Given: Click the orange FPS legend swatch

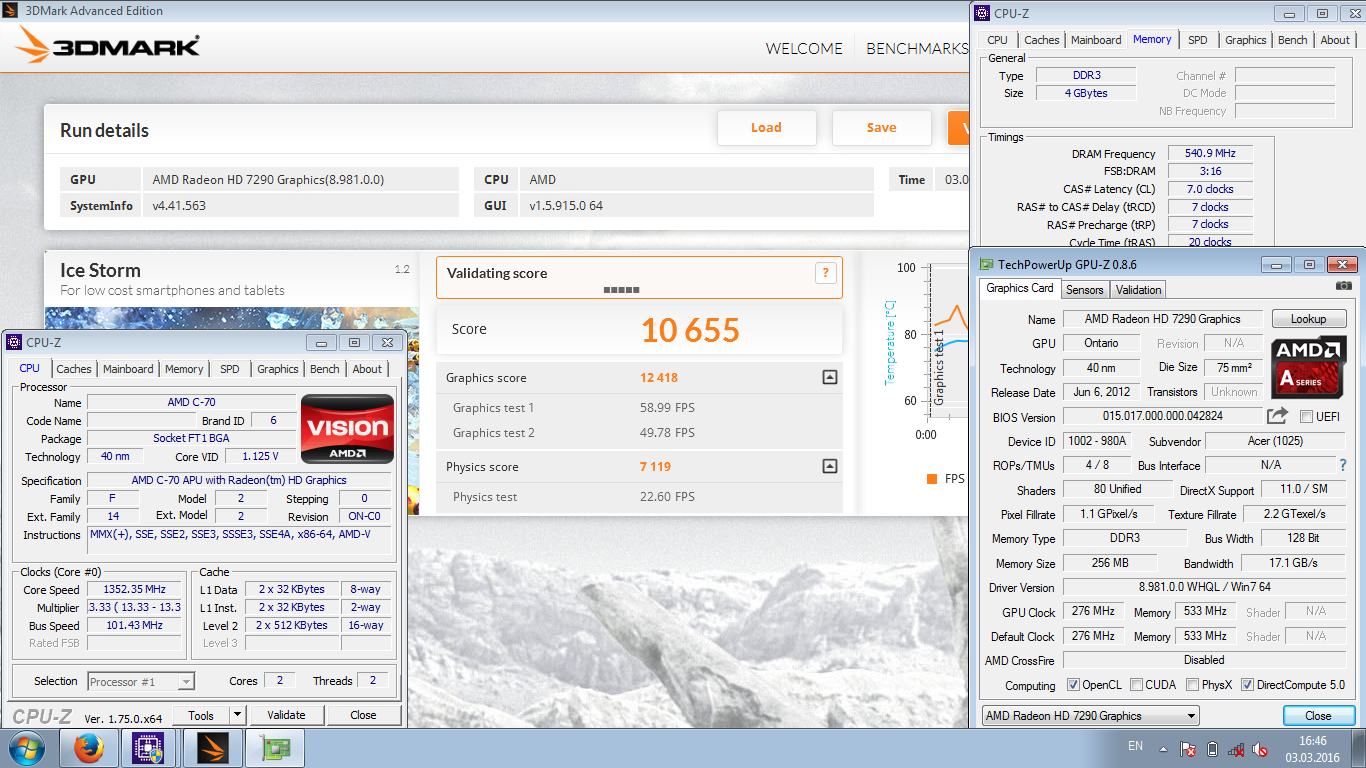Looking at the screenshot, I should point(932,479).
